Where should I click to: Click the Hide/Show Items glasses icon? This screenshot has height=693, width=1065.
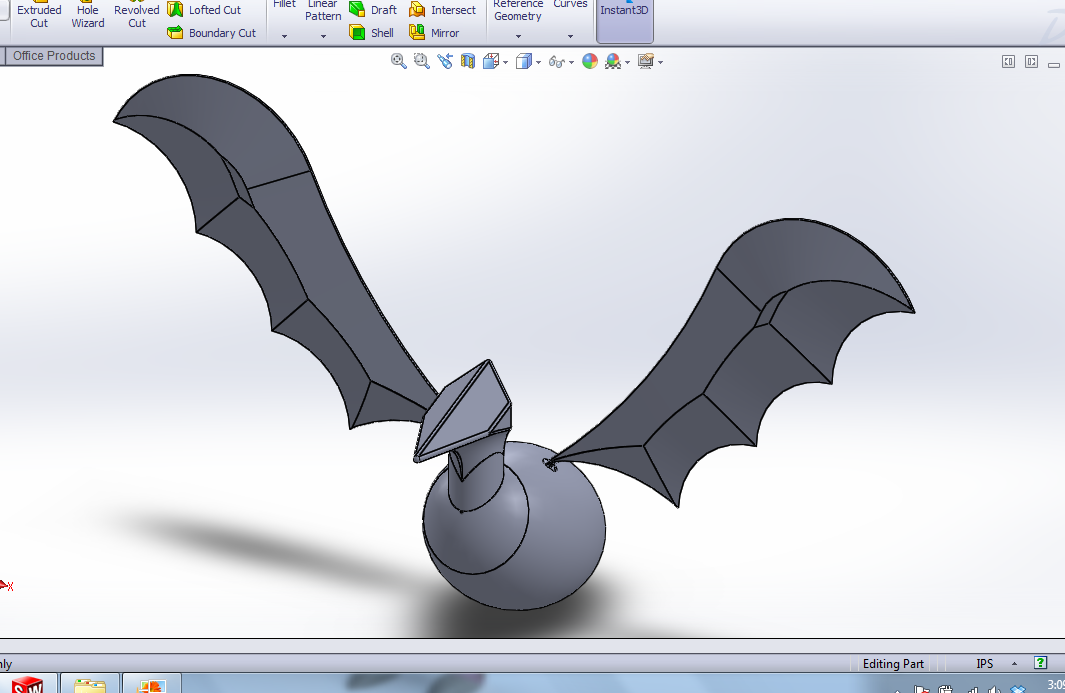click(x=556, y=63)
